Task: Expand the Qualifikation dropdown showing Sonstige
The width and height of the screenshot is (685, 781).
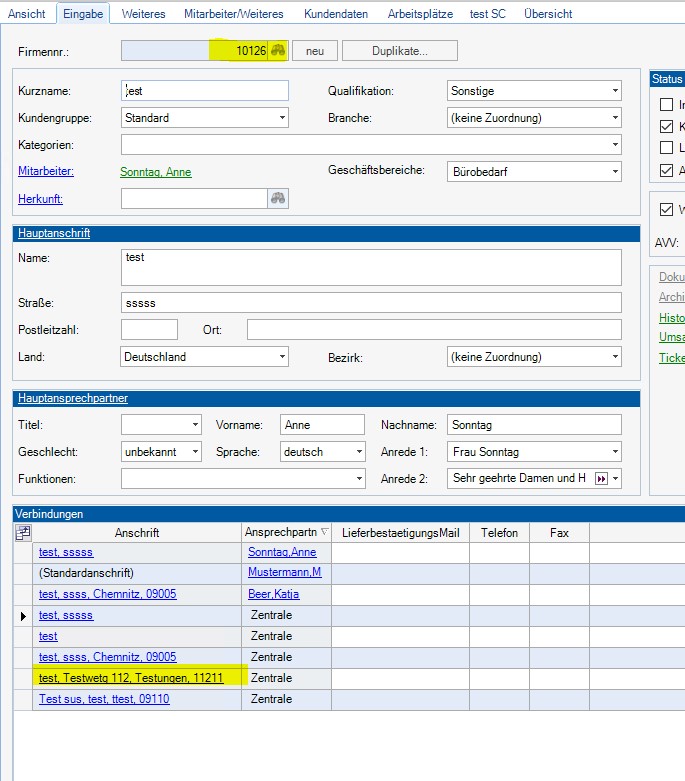Action: pyautogui.click(x=614, y=91)
